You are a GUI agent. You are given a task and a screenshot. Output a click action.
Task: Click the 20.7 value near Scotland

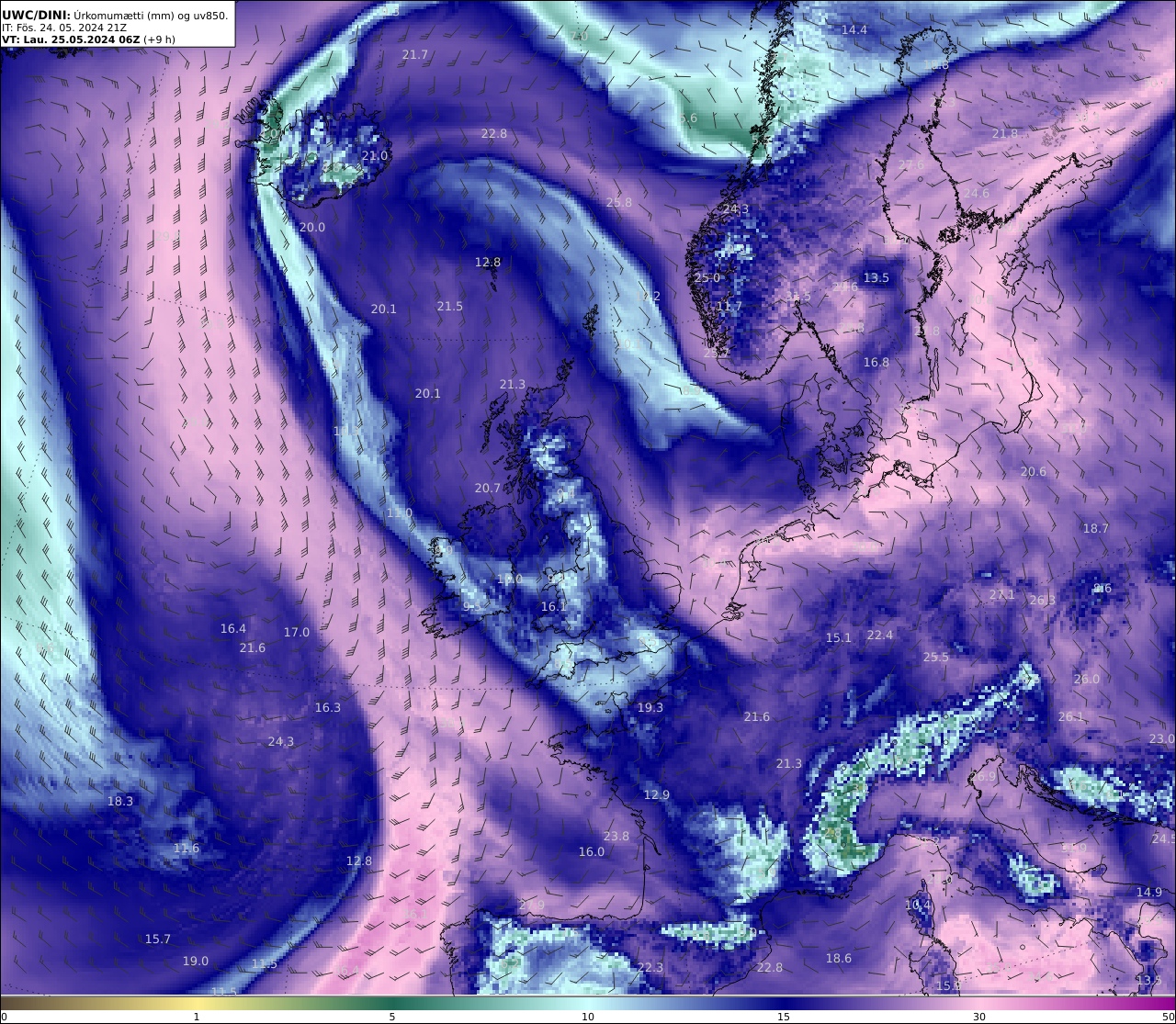pos(488,488)
